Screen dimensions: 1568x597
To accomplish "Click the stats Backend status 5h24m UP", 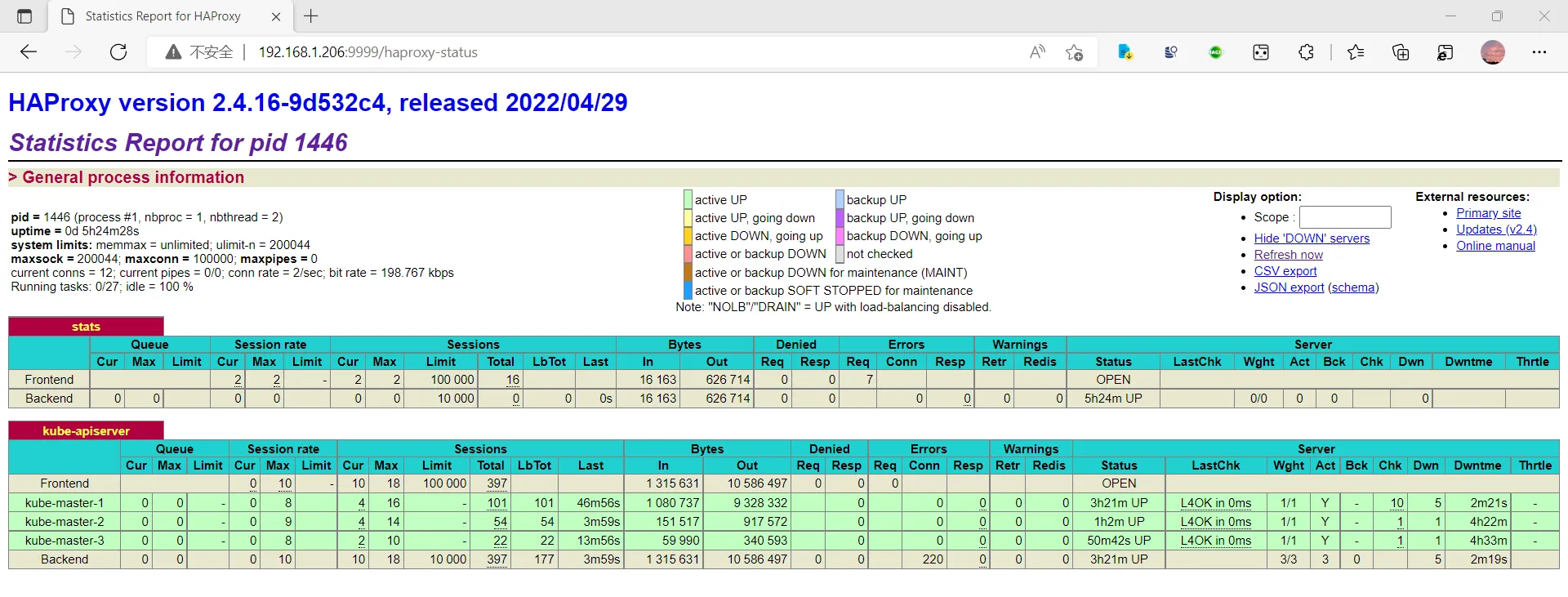I will [1113, 399].
